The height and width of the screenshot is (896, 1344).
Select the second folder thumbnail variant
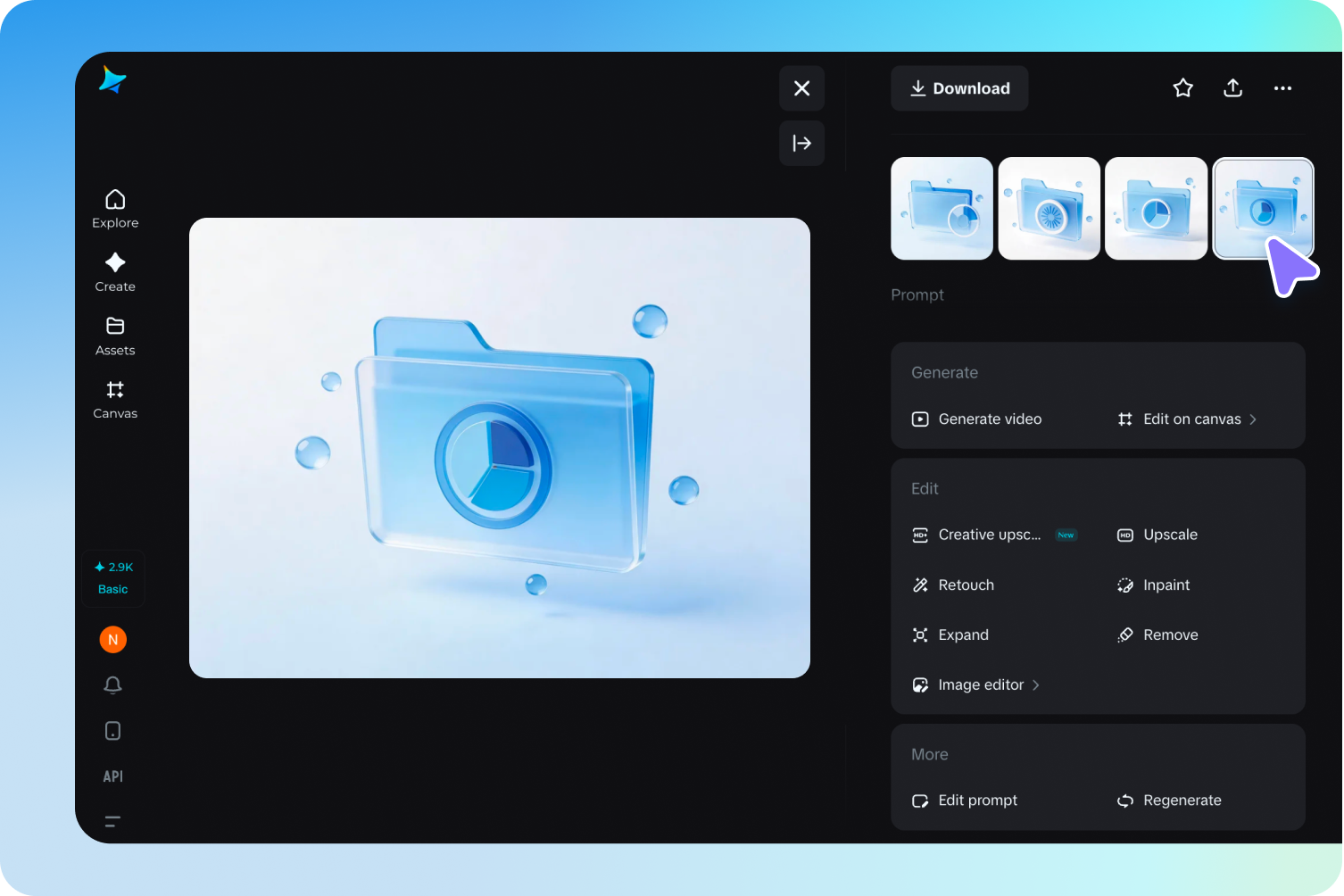(x=1049, y=208)
